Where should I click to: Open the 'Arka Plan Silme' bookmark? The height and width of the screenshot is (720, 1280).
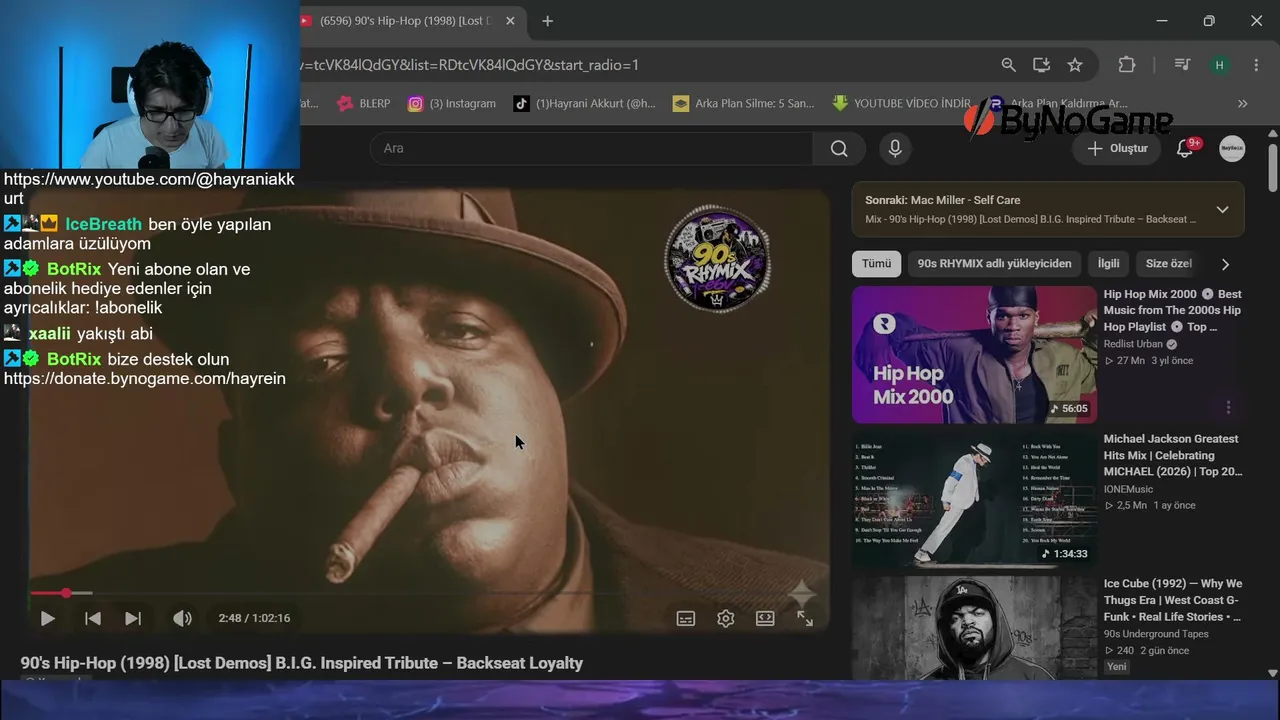744,103
